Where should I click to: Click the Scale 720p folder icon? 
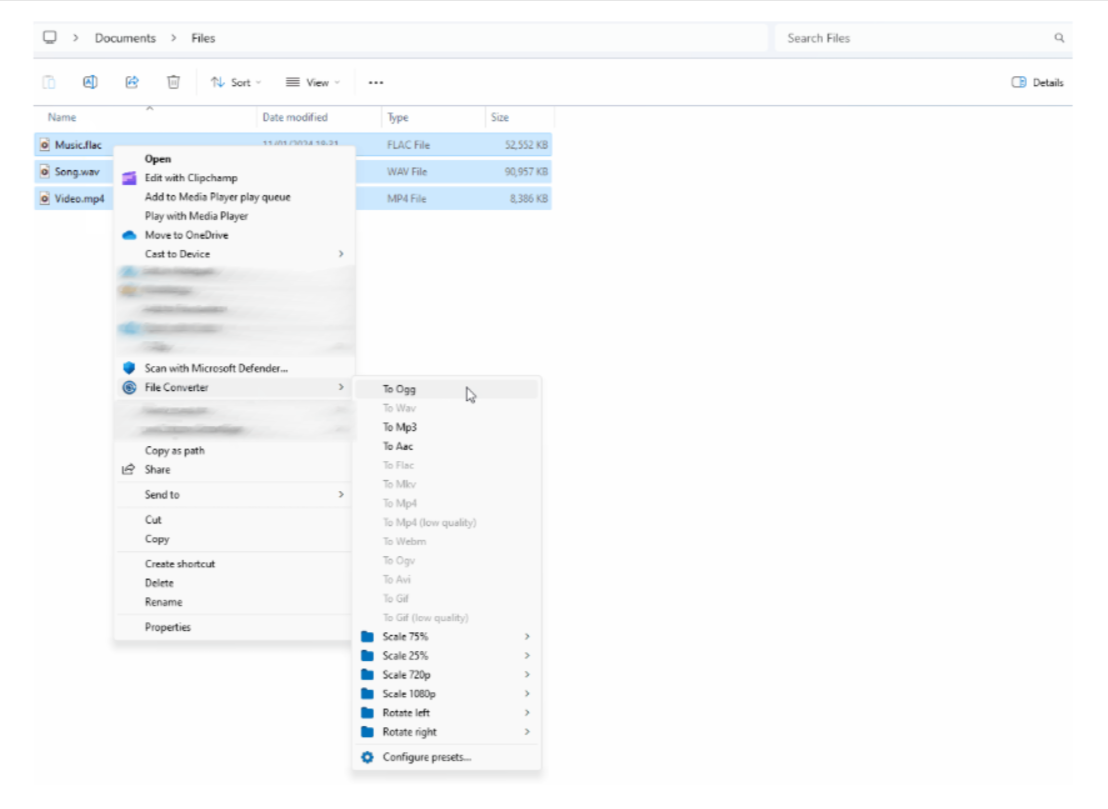point(367,675)
